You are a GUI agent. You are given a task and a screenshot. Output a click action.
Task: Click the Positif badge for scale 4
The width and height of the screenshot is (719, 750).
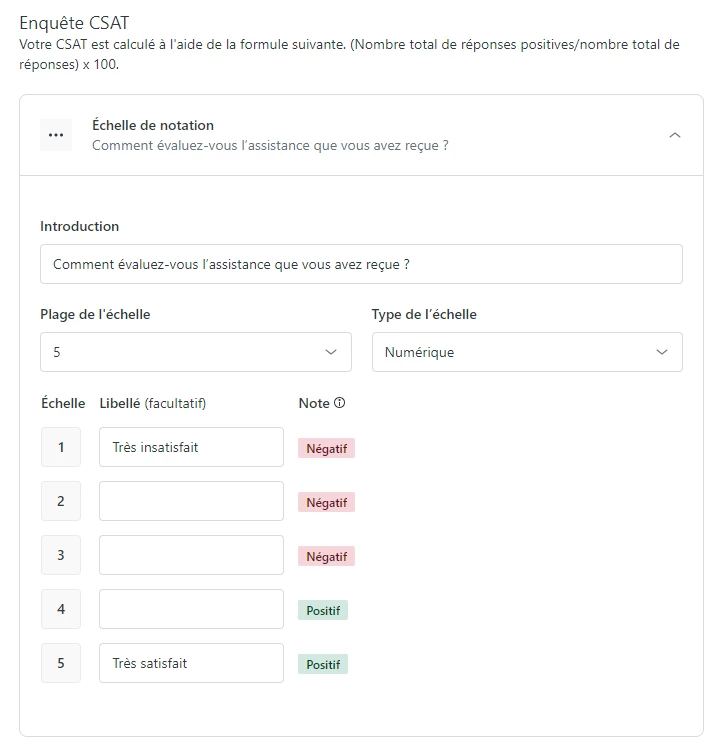pos(323,610)
